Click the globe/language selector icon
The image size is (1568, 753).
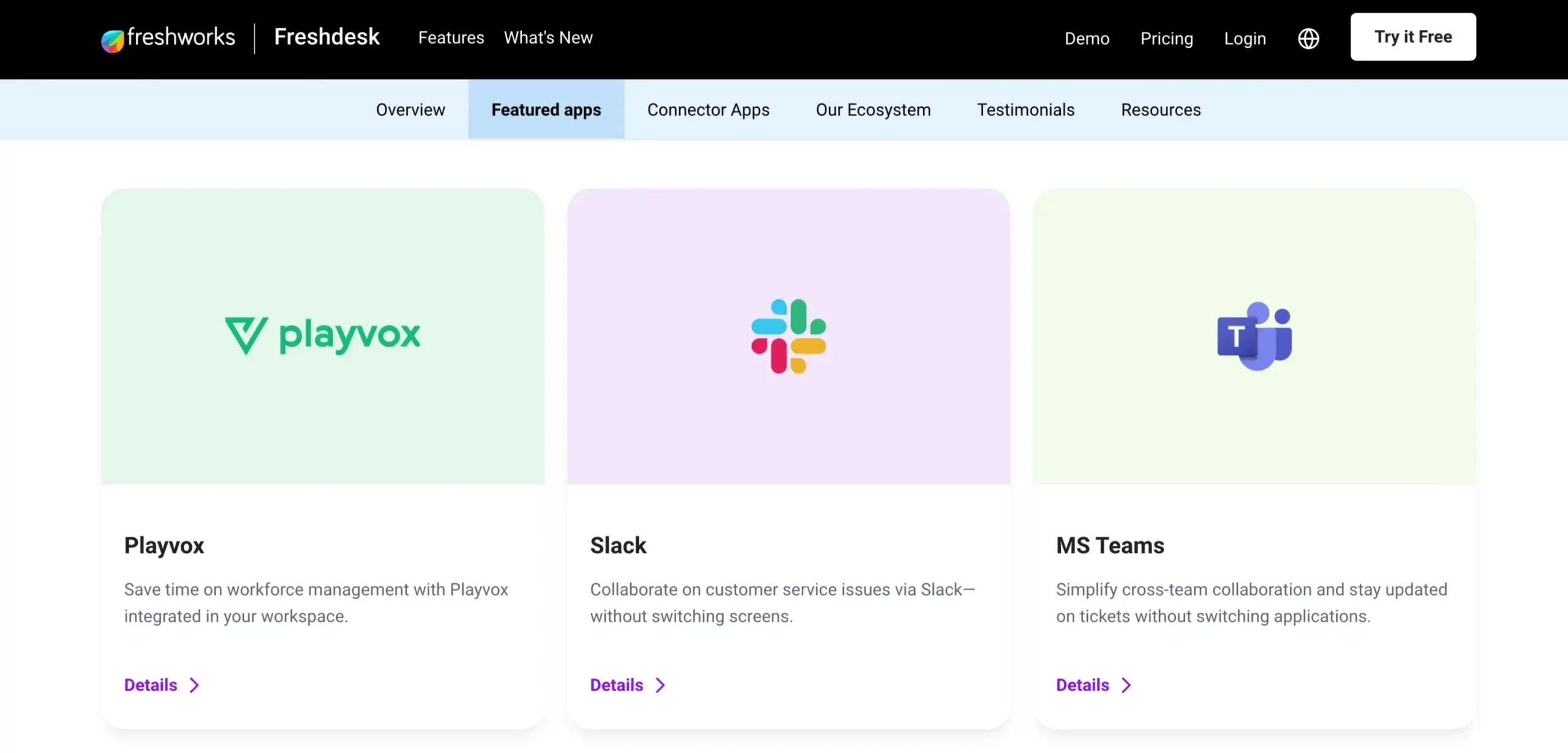coord(1308,37)
